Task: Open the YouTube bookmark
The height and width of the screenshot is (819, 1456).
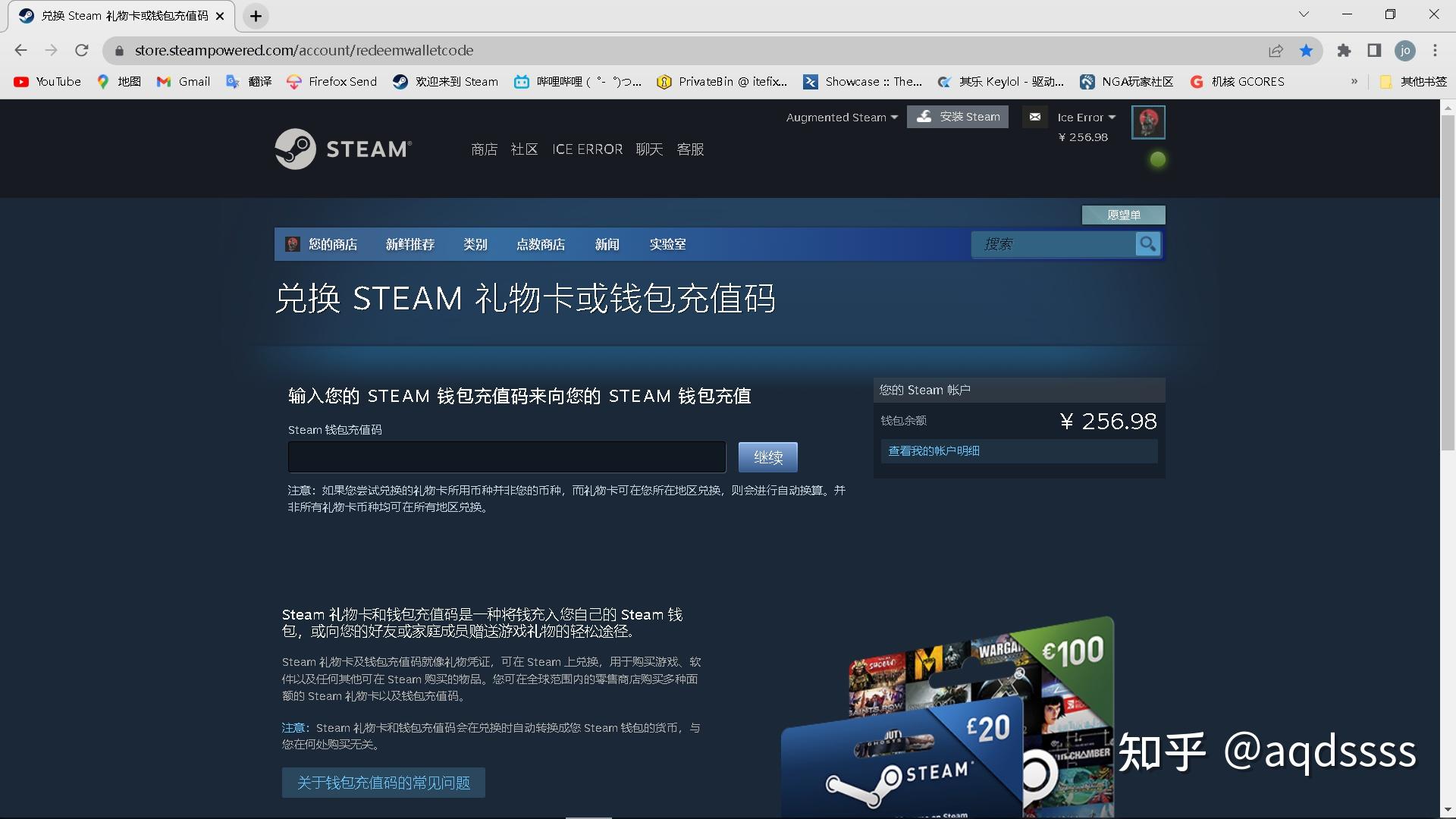Action: coord(47,81)
